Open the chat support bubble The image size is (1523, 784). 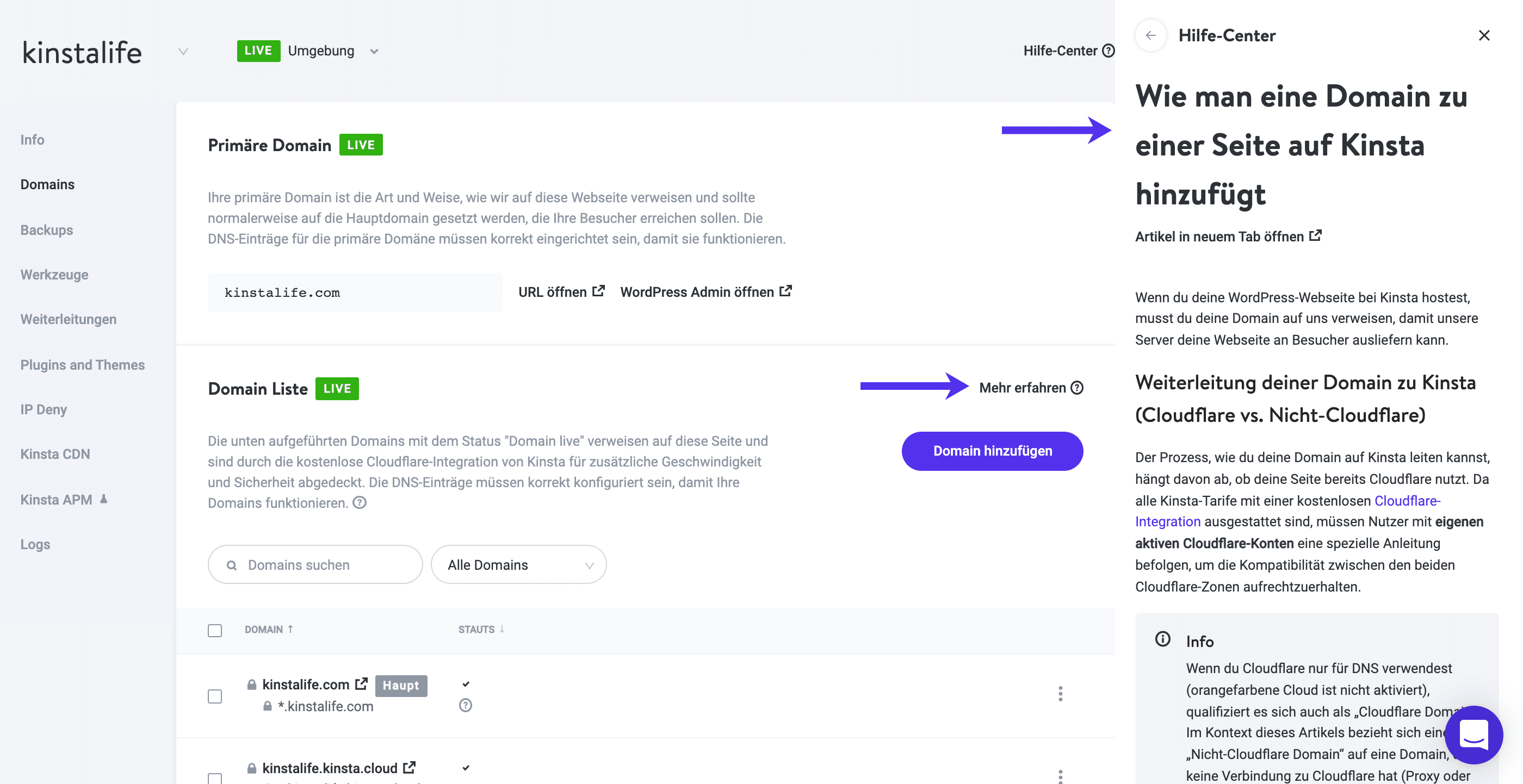[1474, 735]
